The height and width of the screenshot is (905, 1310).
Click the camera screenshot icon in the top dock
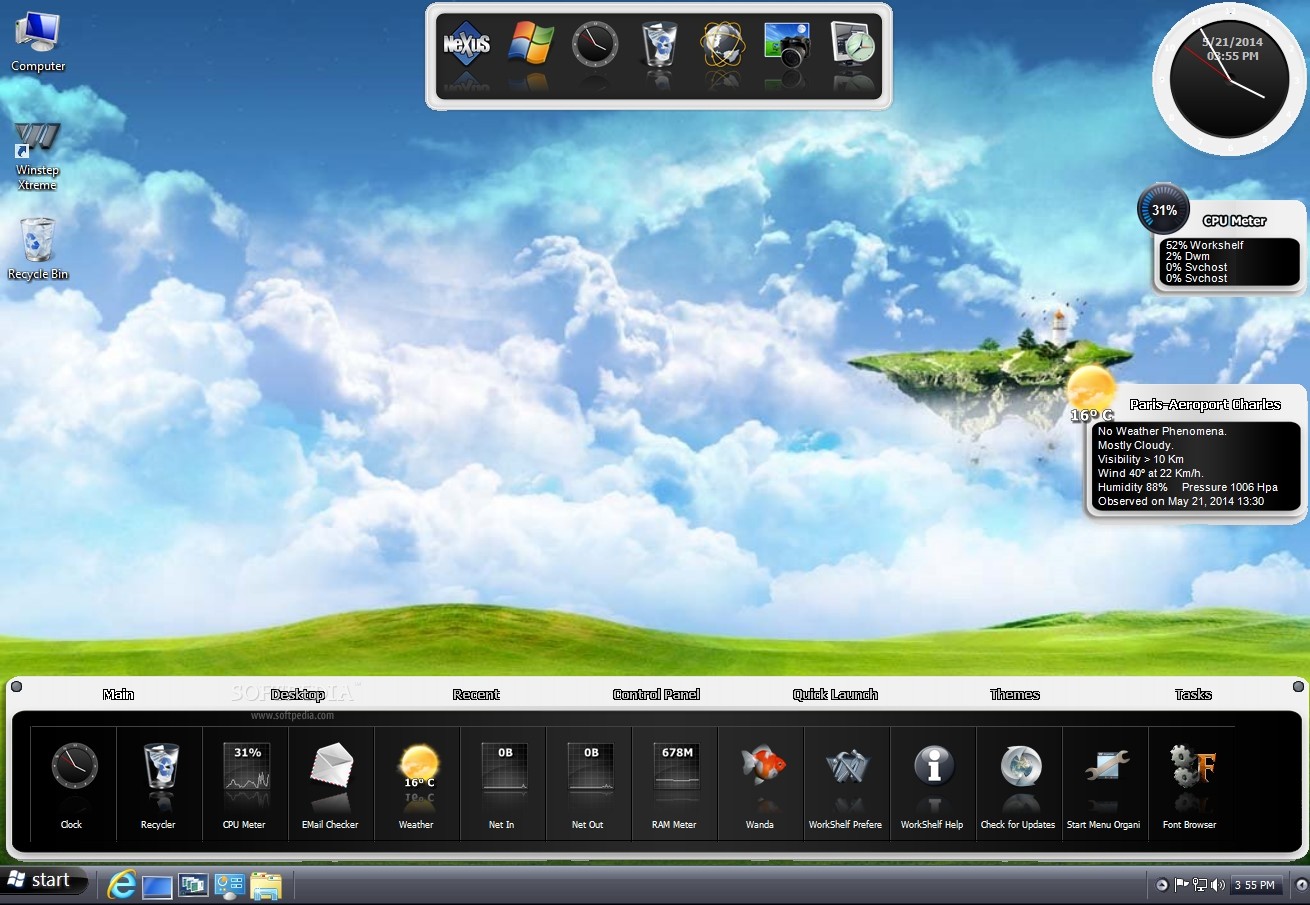787,44
